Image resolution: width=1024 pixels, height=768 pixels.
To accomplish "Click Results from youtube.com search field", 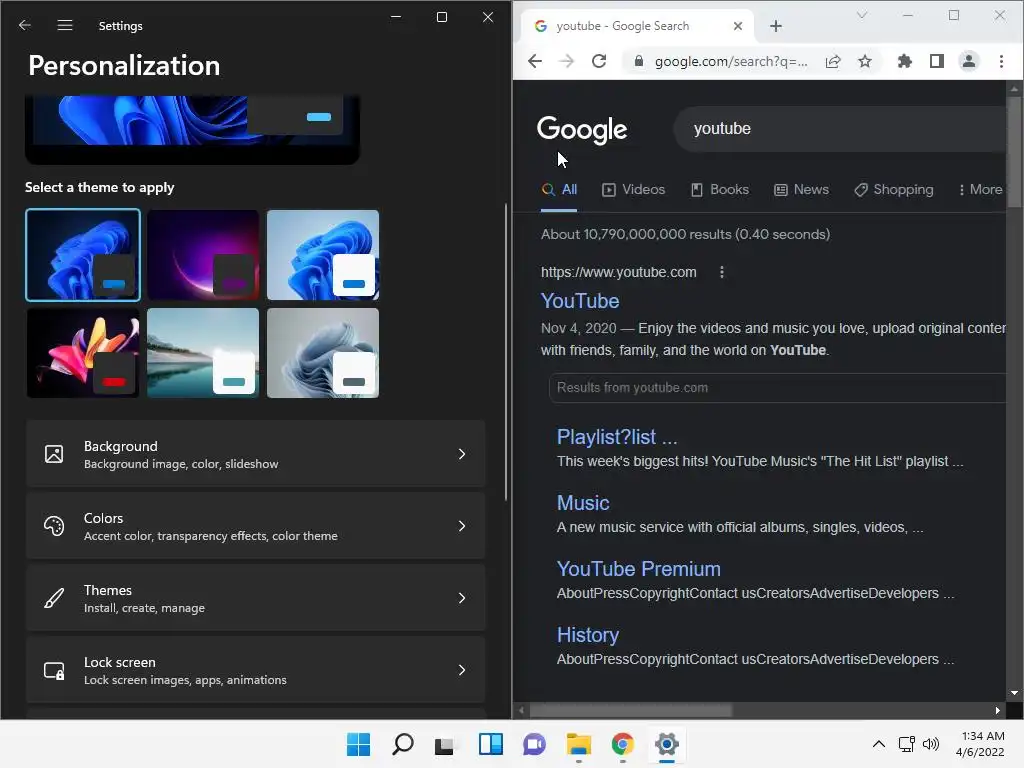I will (777, 388).
